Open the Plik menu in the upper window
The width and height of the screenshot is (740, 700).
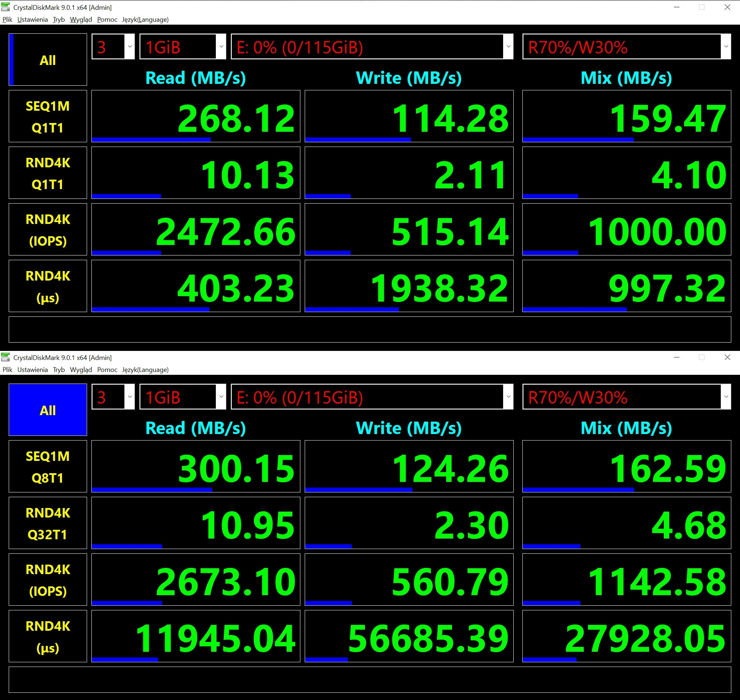[8, 20]
